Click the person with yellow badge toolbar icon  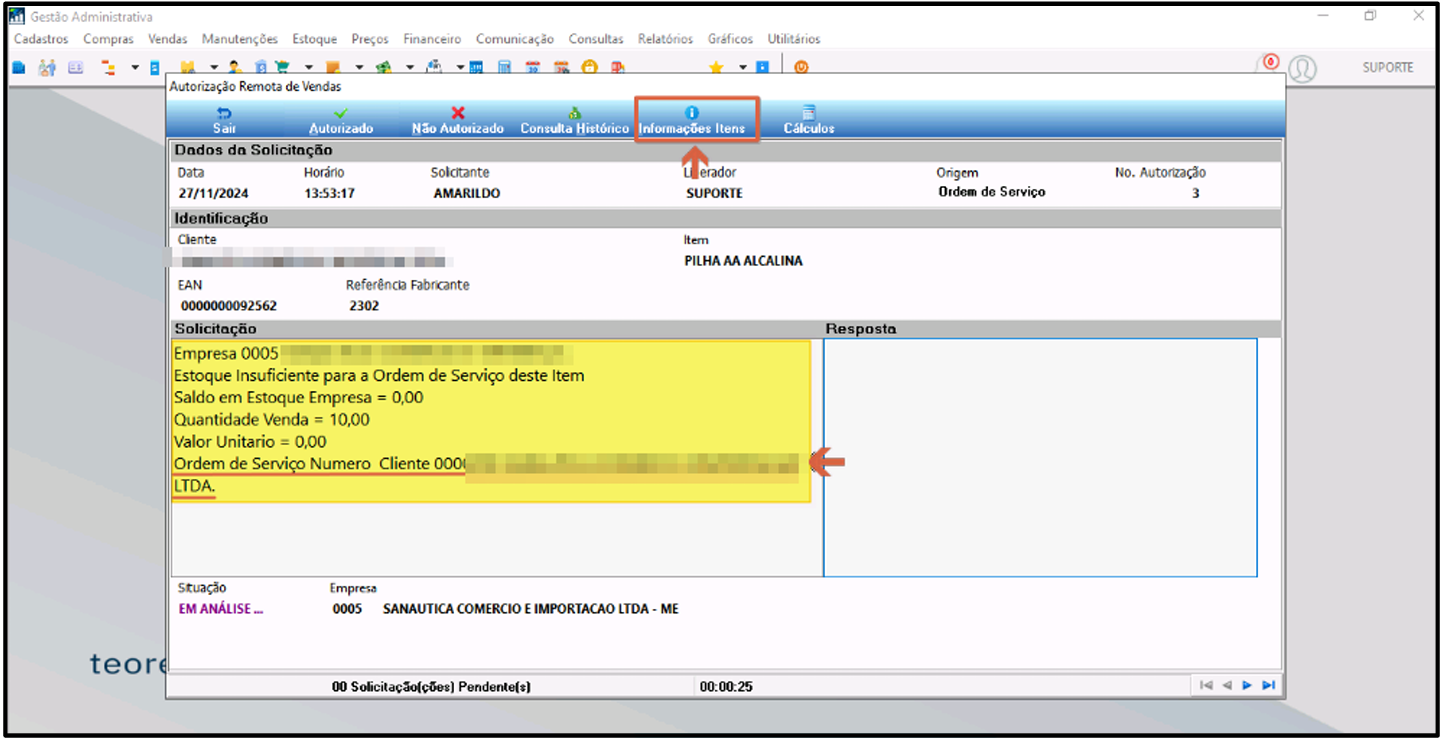tap(234, 68)
